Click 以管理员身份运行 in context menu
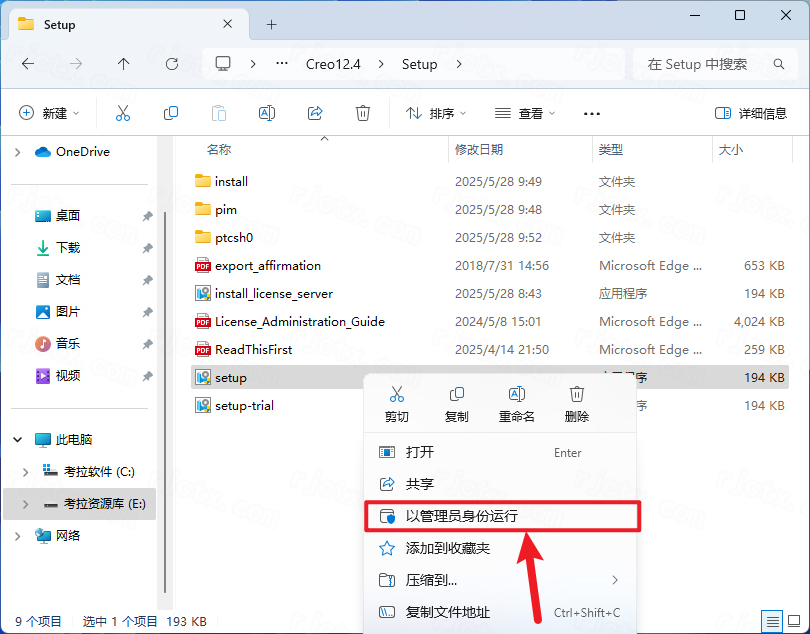Screen dimensions: 810x634 [x=502, y=516]
